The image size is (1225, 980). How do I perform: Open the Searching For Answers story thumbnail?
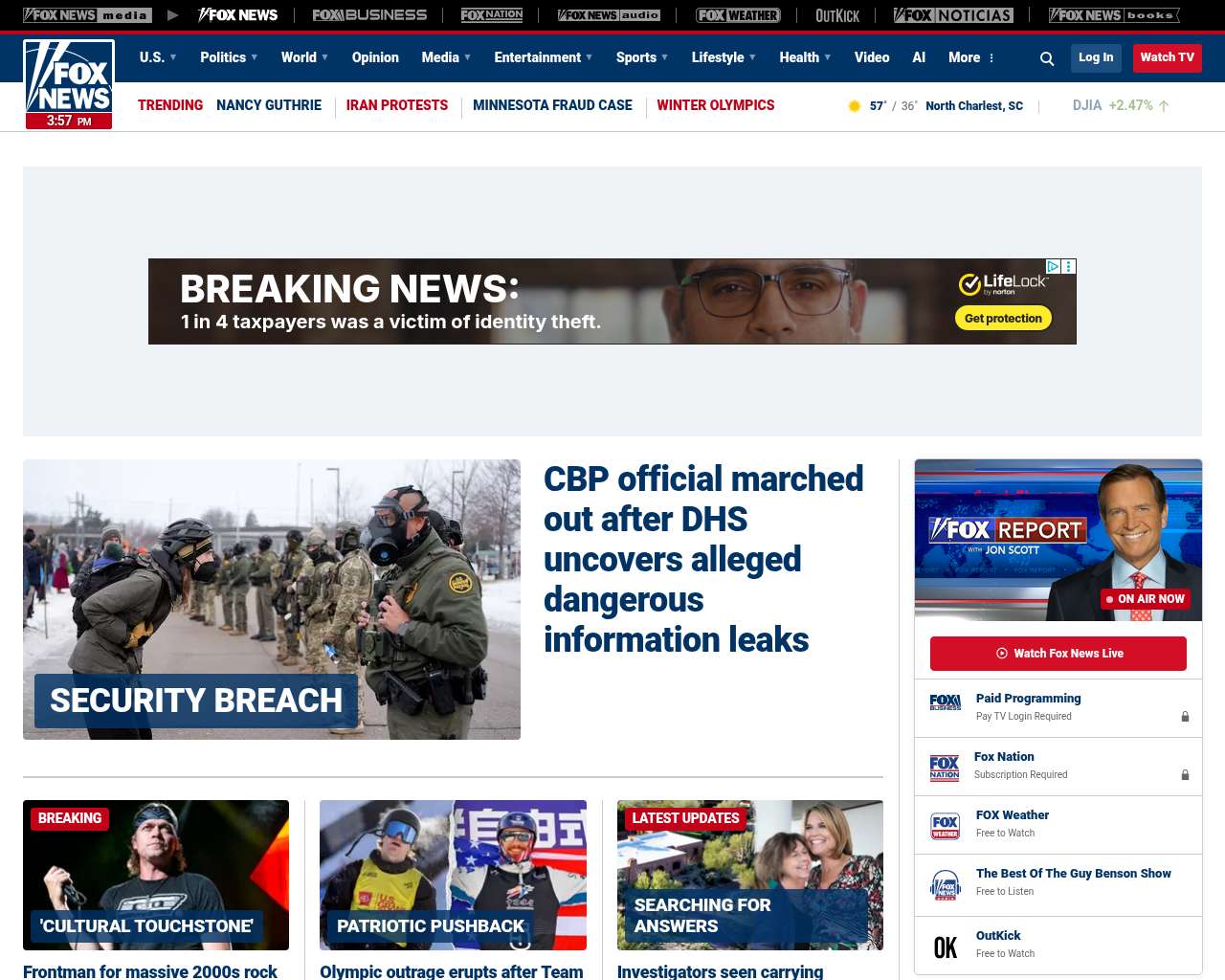coord(750,875)
